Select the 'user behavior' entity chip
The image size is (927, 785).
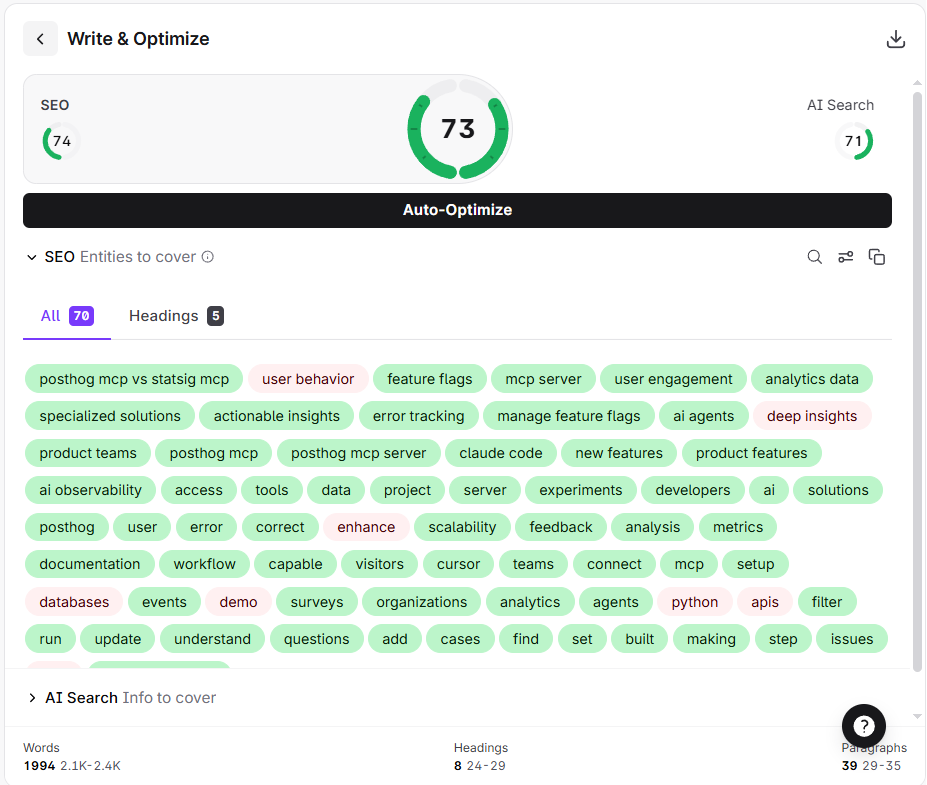(x=308, y=379)
